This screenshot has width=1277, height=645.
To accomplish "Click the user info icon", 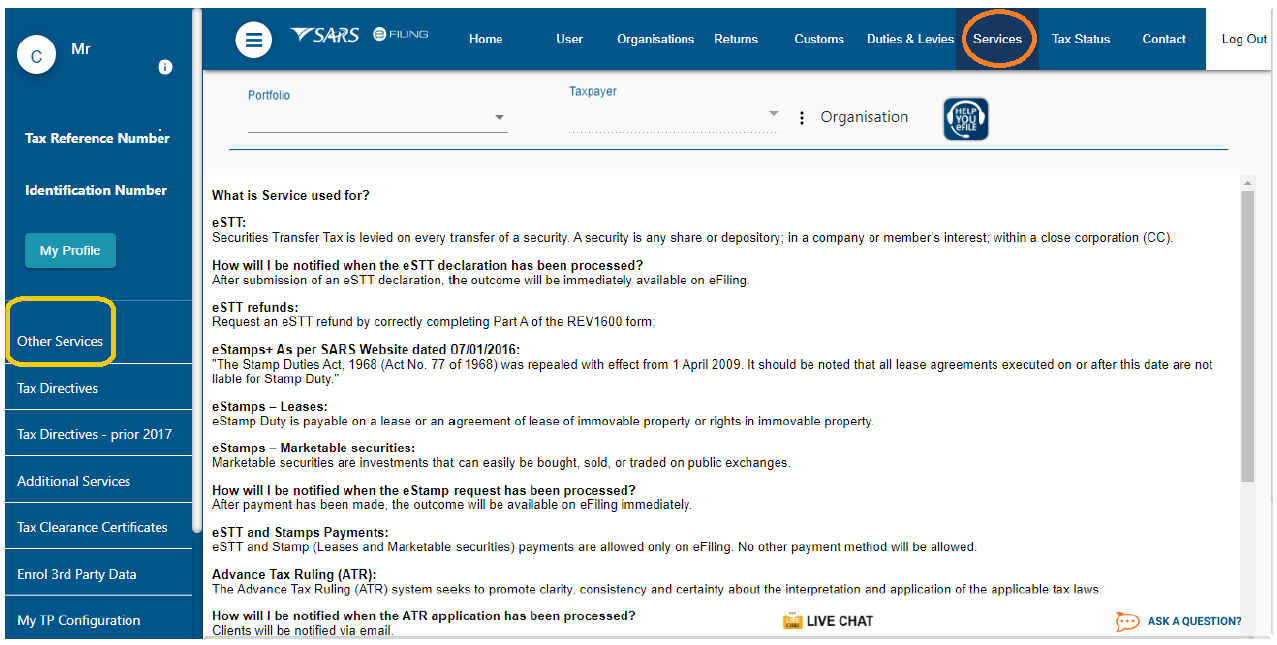I will (166, 67).
